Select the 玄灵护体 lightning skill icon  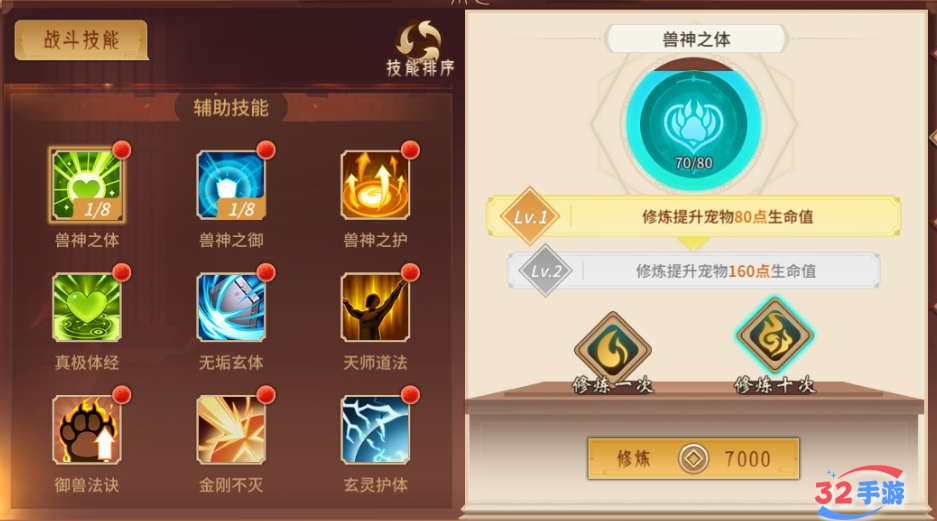coord(375,430)
